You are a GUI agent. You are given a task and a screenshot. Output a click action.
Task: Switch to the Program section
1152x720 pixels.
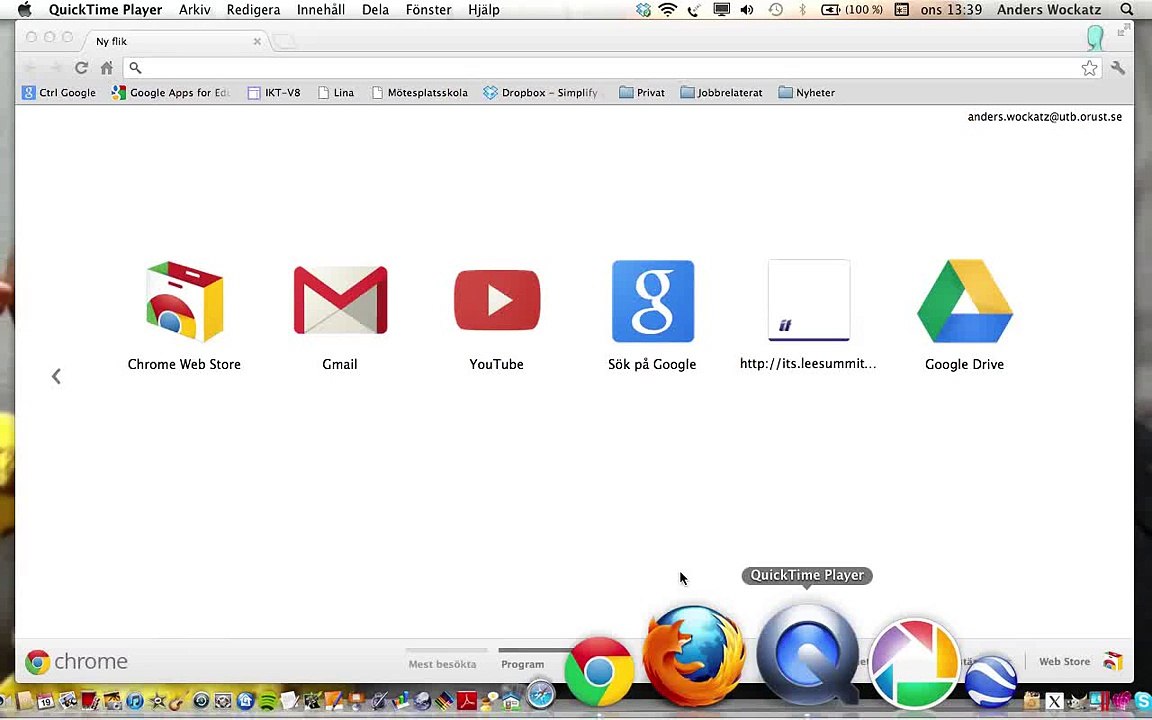tap(522, 663)
